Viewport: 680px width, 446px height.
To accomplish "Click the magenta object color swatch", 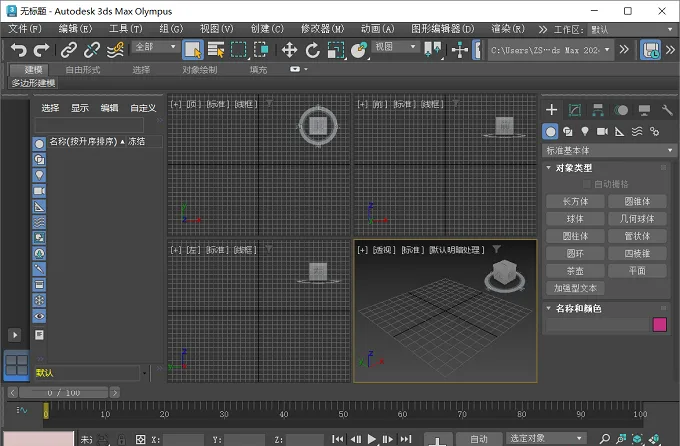I will click(x=660, y=325).
